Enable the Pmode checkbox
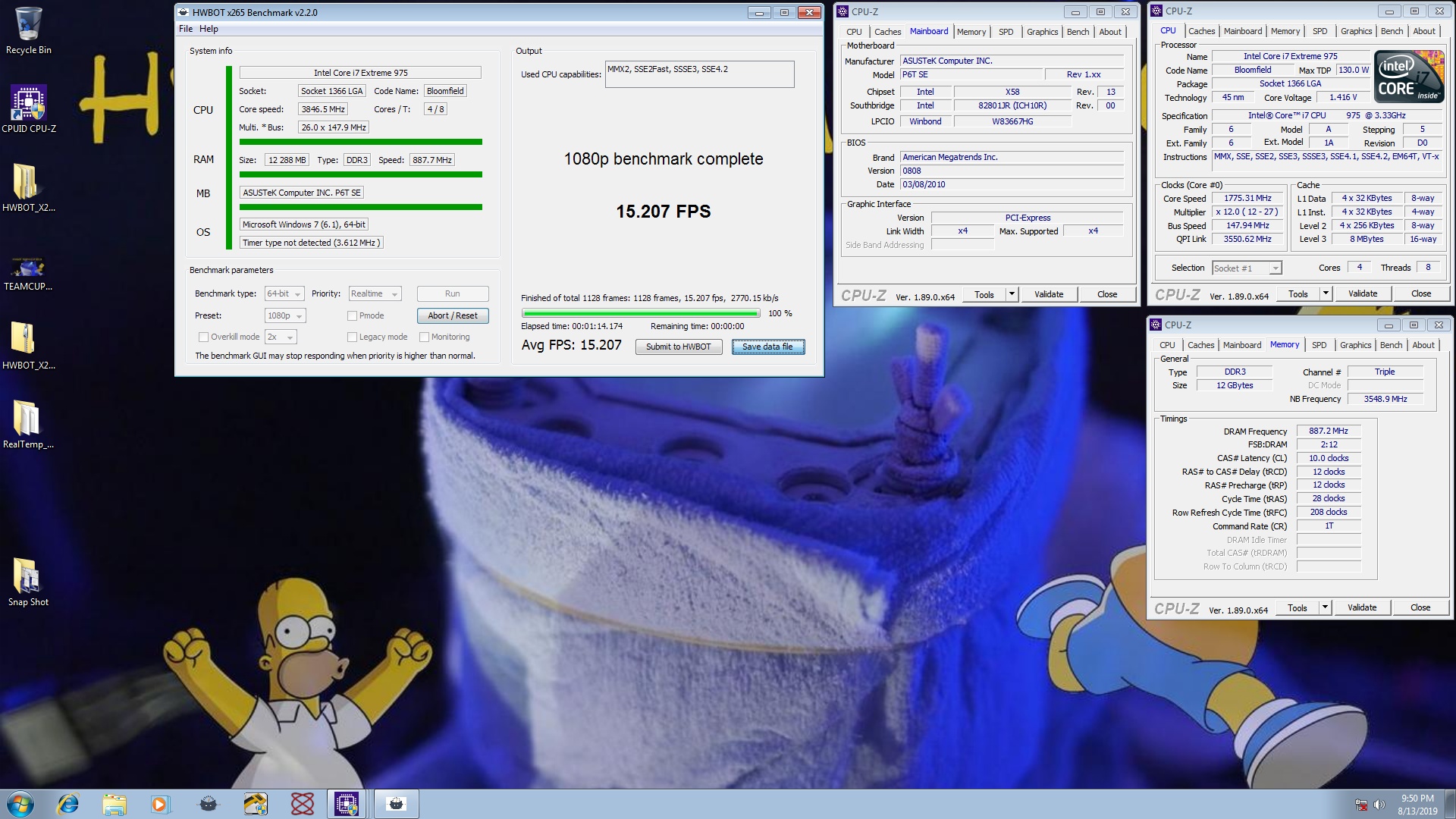Image resolution: width=1456 pixels, height=819 pixels. 352,315
